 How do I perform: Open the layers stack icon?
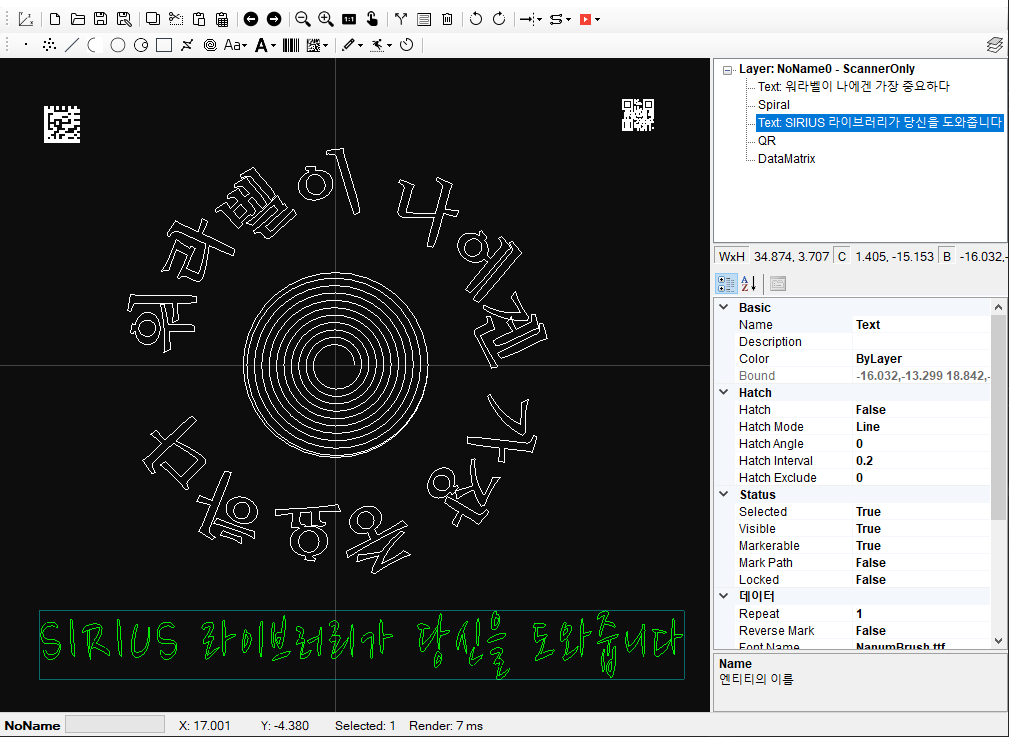994,45
